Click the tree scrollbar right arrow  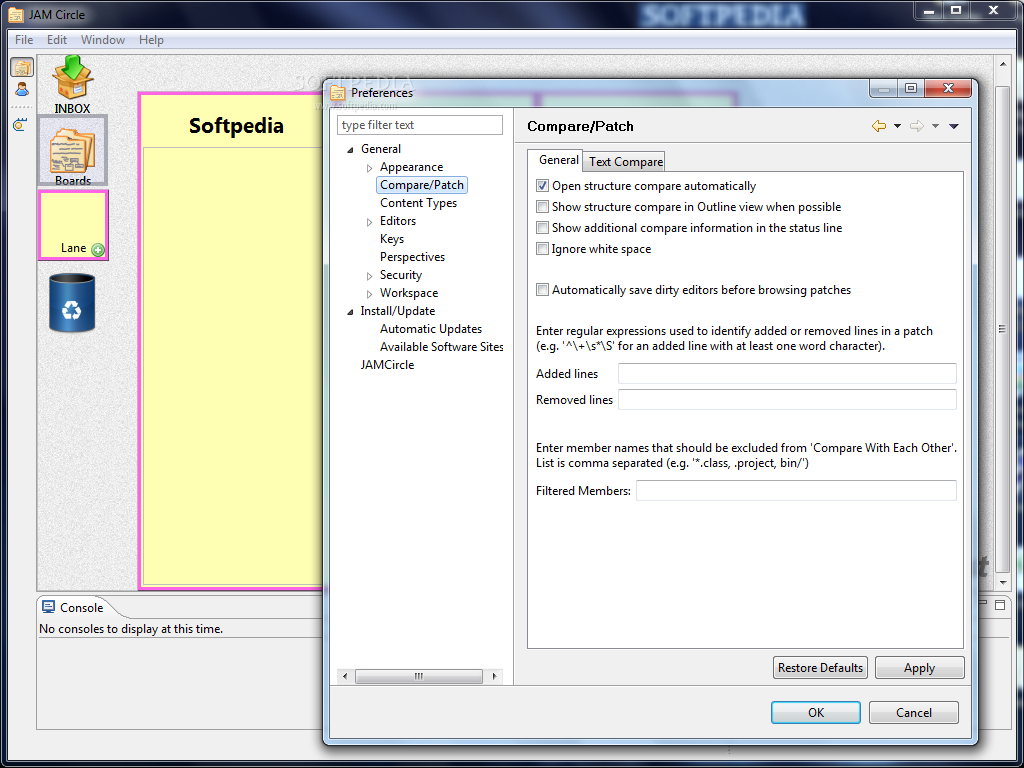click(x=494, y=677)
